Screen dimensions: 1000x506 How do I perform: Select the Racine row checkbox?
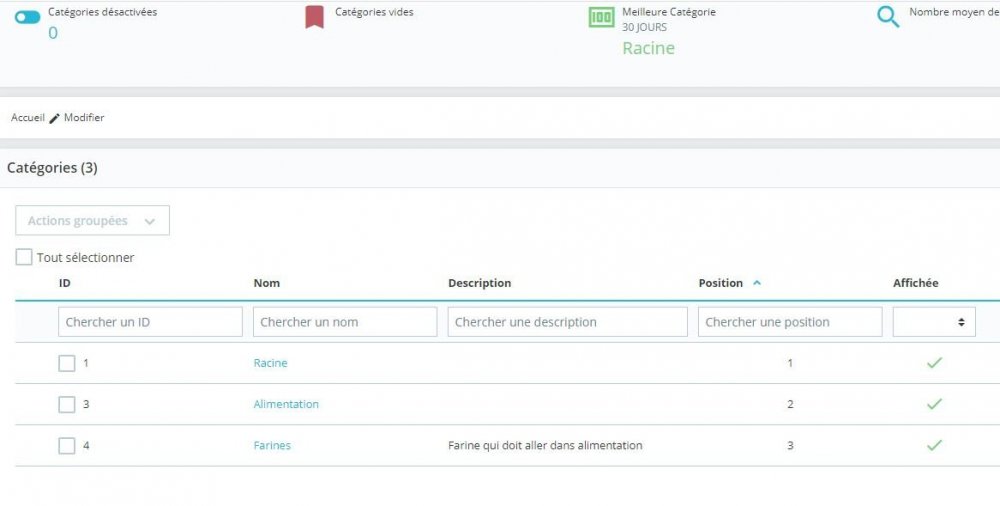[x=67, y=364]
